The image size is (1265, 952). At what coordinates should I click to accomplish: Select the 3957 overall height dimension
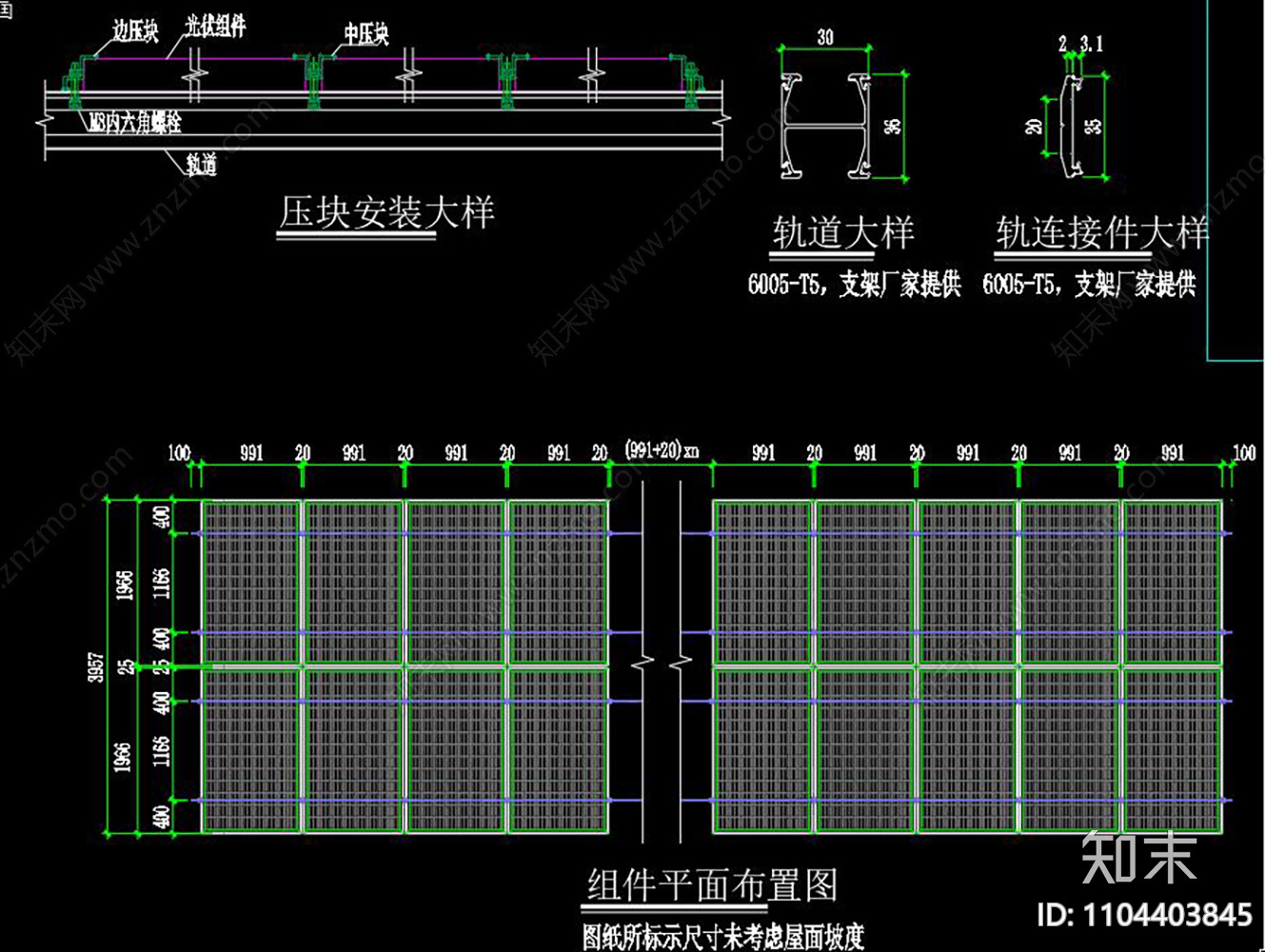click(96, 667)
